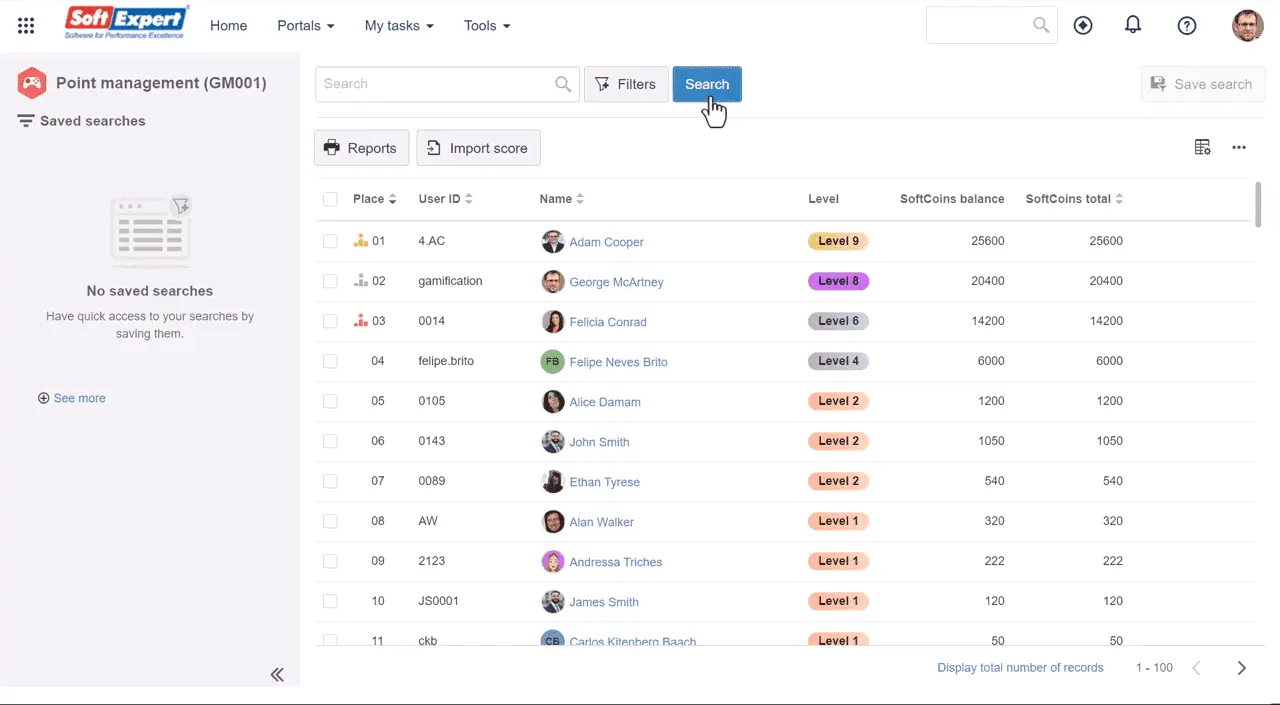1280x705 pixels.
Task: Click the notifications bell icon
Action: [x=1133, y=26]
